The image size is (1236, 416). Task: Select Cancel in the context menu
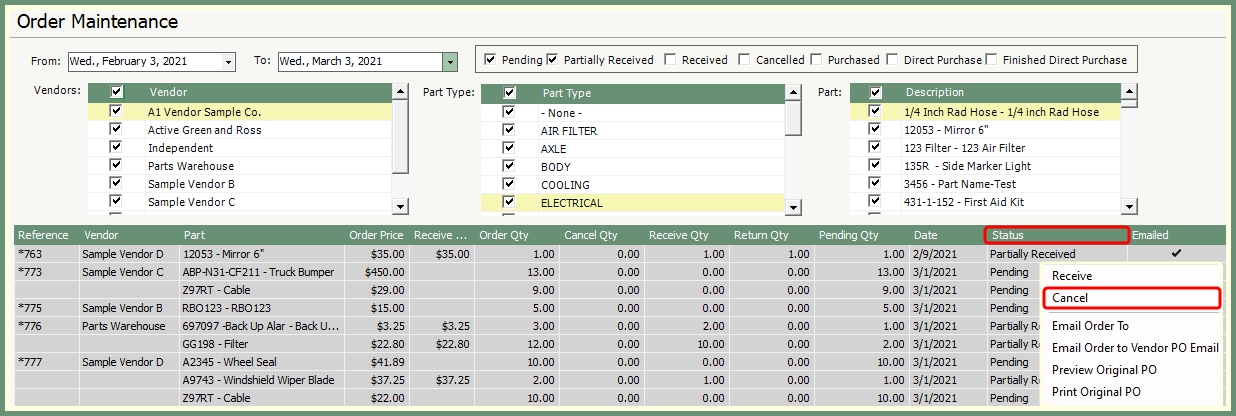(1130, 298)
